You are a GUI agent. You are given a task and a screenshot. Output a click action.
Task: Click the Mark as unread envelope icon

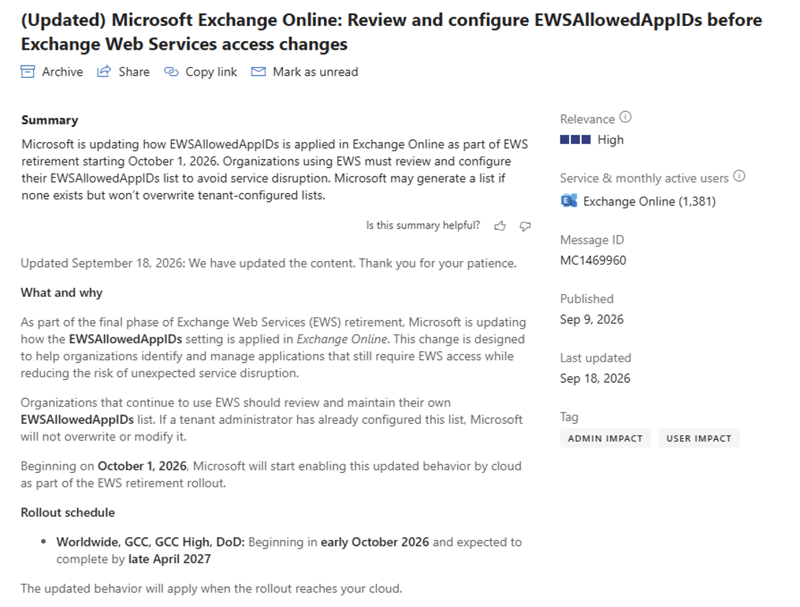click(258, 71)
